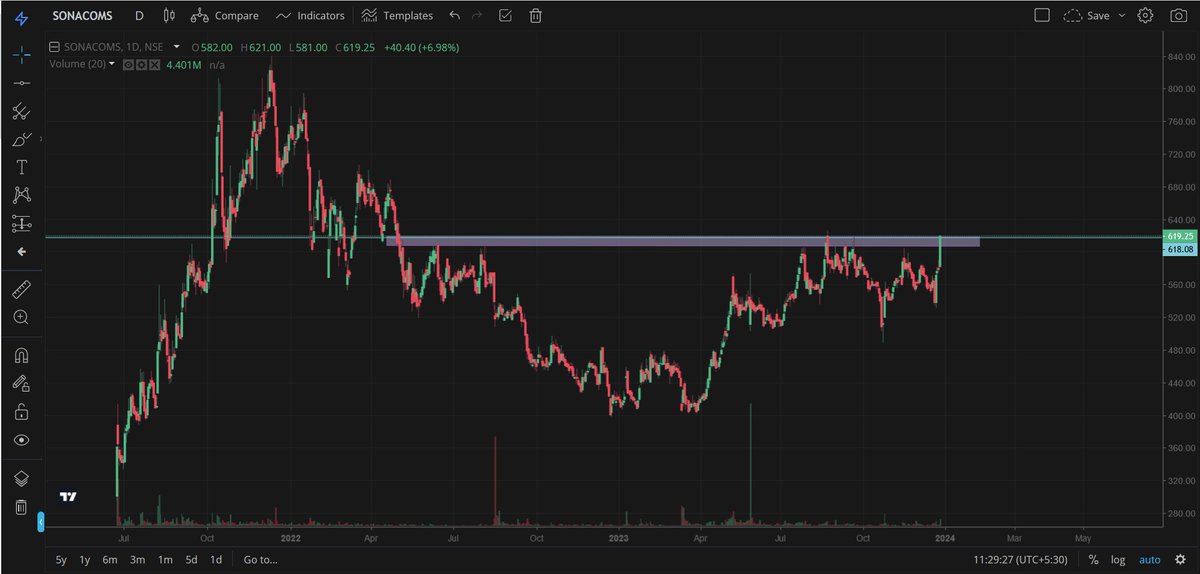Set range to 1y
Screen dimensions: 1200x574
tap(85, 560)
